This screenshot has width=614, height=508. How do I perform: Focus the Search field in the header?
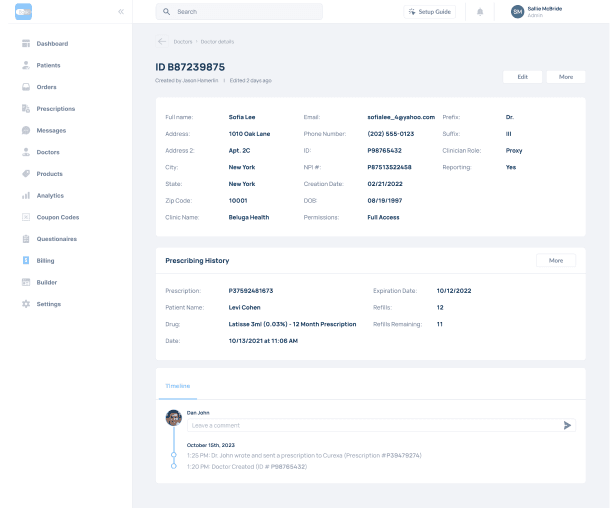tap(240, 12)
